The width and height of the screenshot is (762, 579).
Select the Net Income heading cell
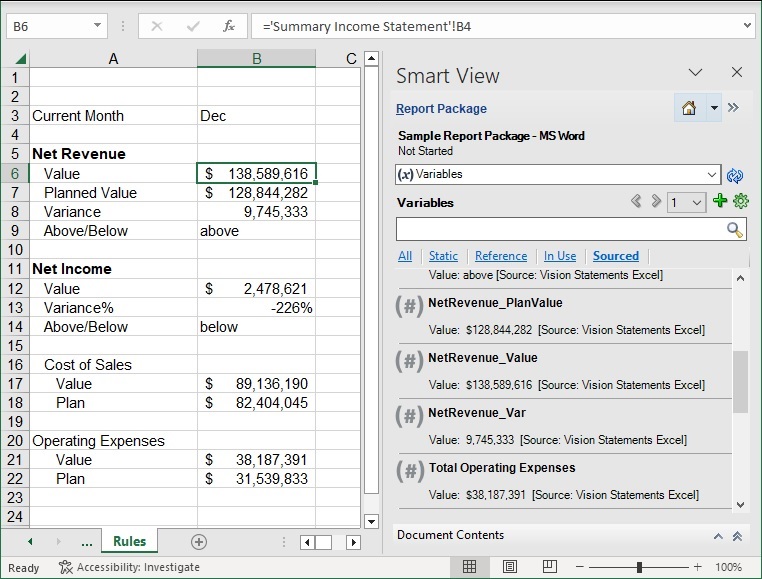point(113,269)
